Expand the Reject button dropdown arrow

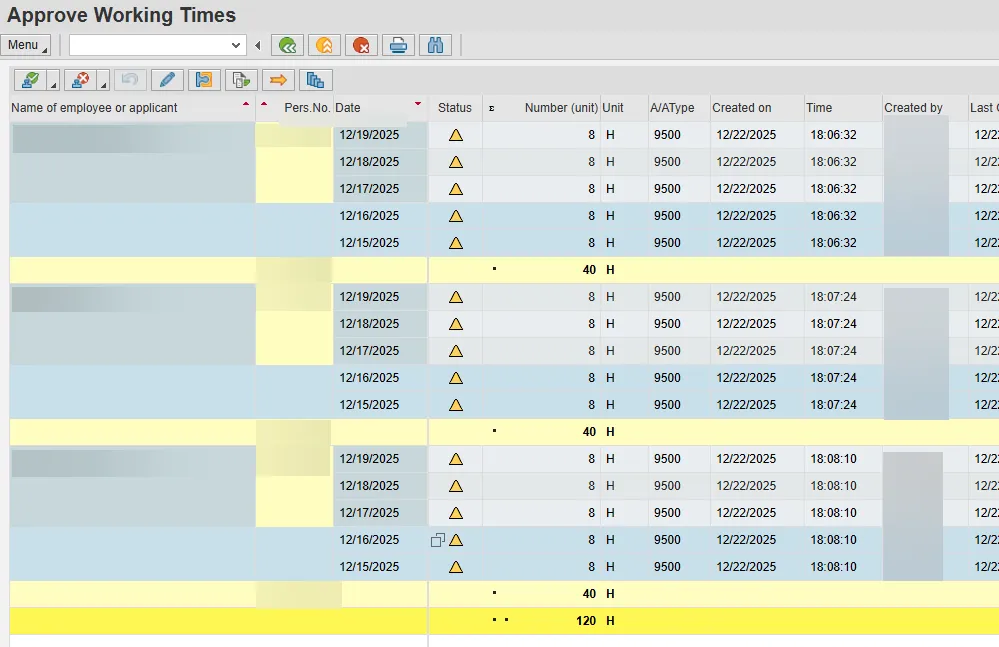pyautogui.click(x=103, y=84)
